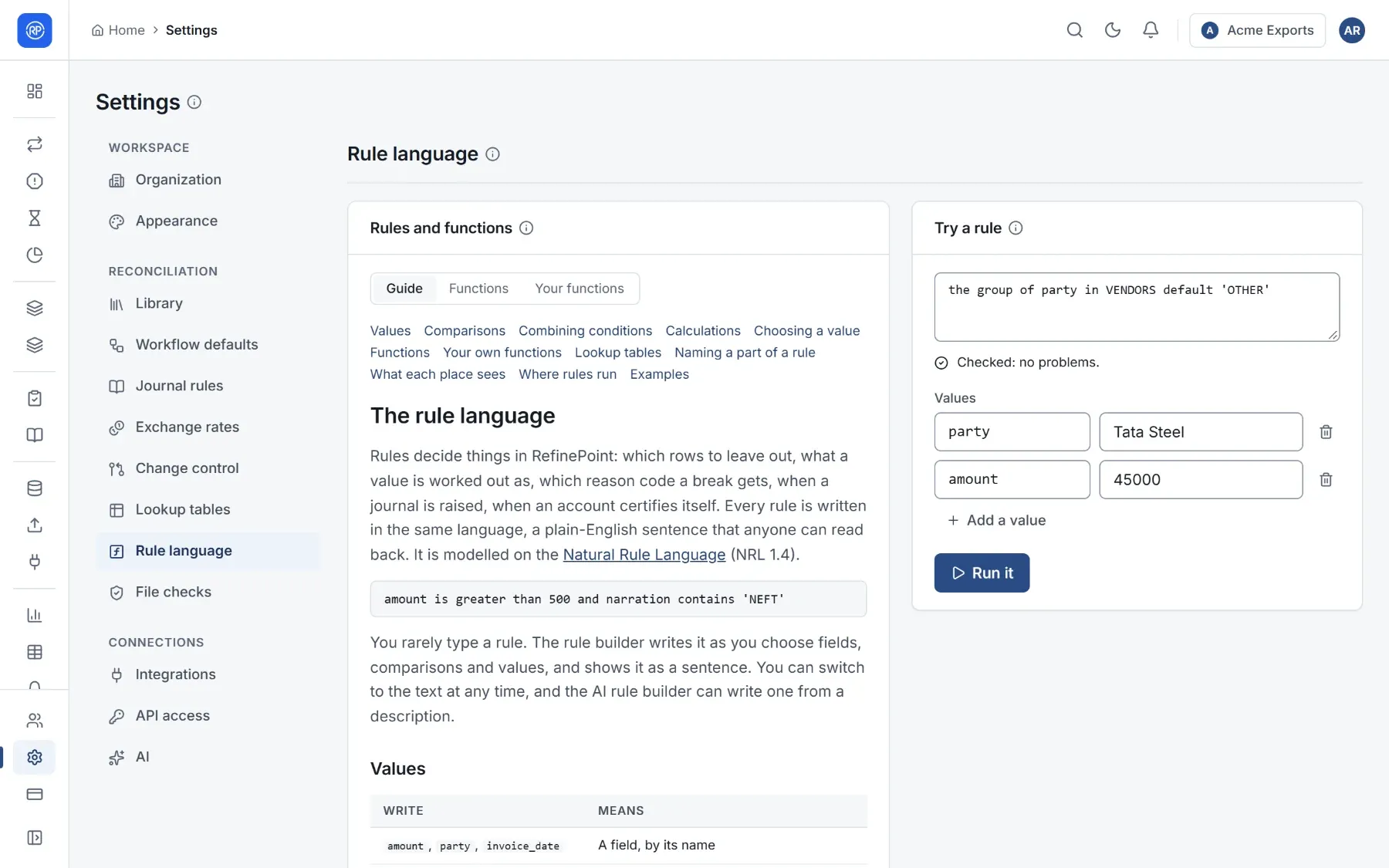1389x868 pixels.
Task: Open the notifications bell
Action: tap(1151, 30)
